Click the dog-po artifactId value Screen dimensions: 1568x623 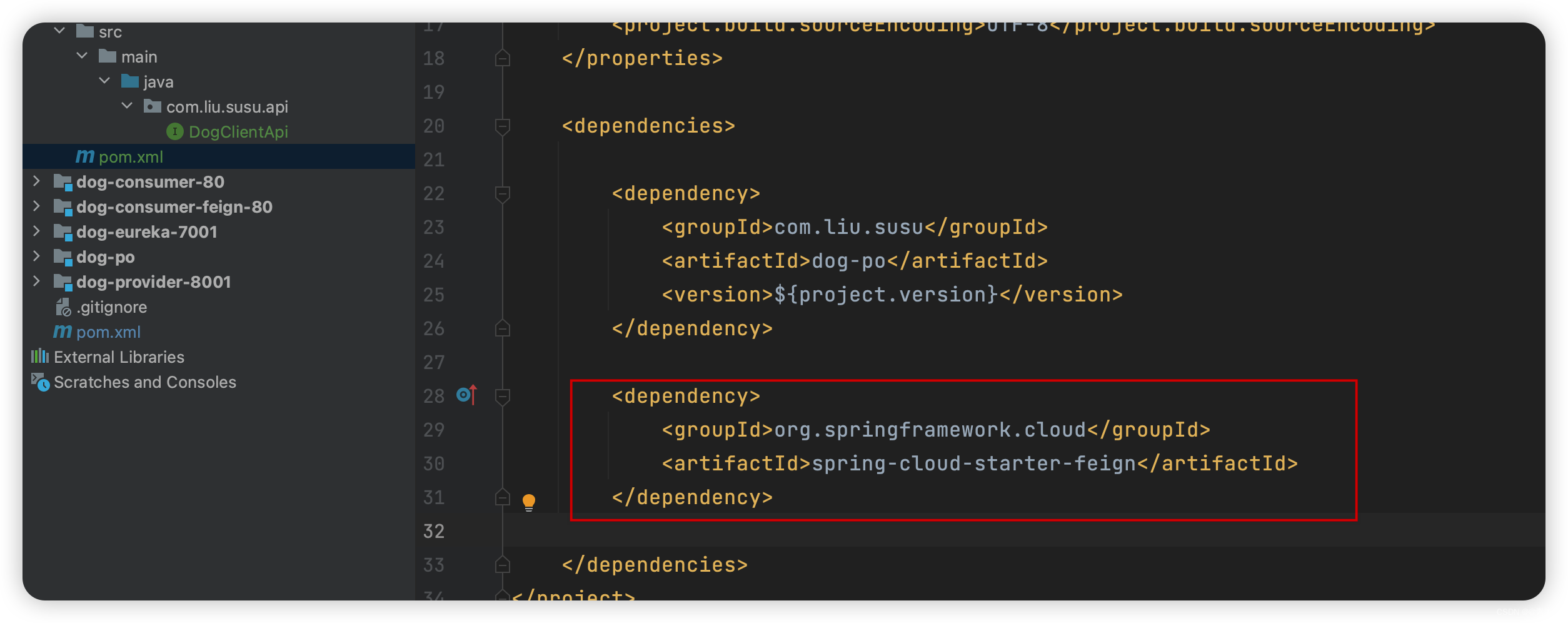[849, 261]
